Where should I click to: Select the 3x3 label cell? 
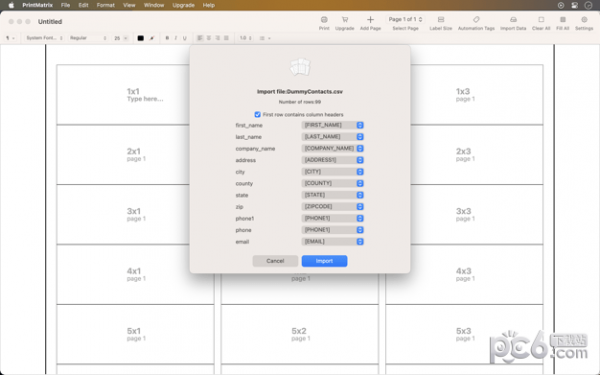(x=476, y=214)
